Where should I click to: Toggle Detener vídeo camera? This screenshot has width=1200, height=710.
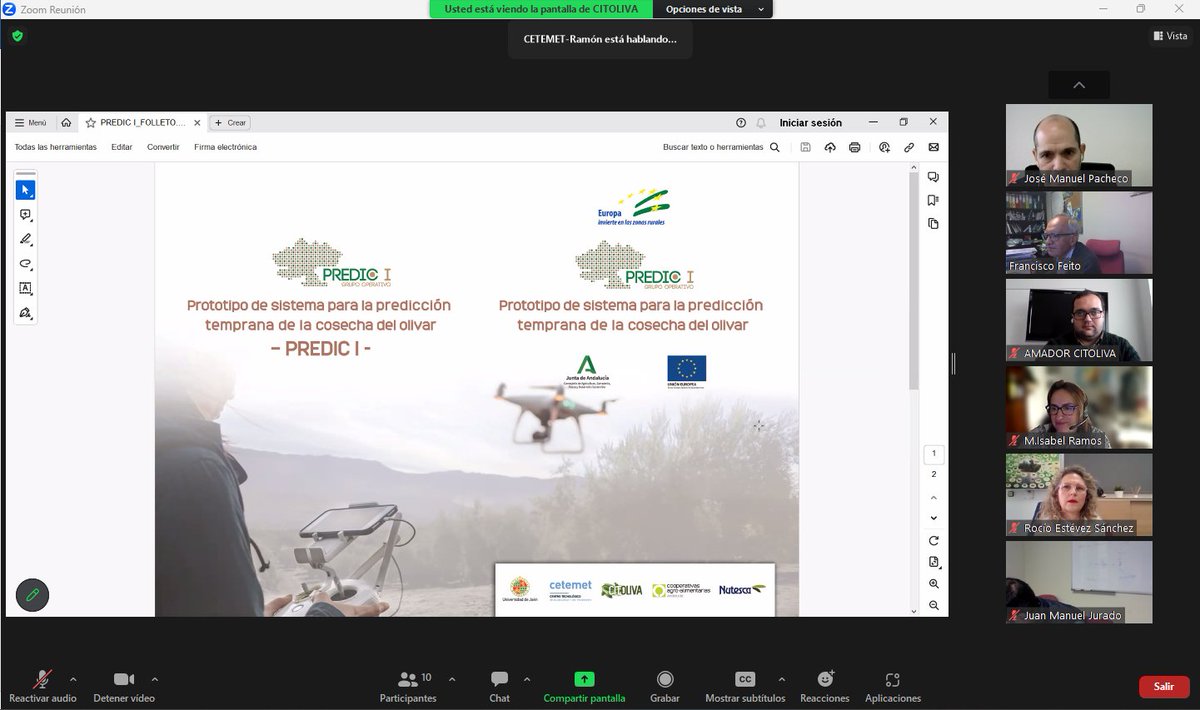(x=124, y=686)
